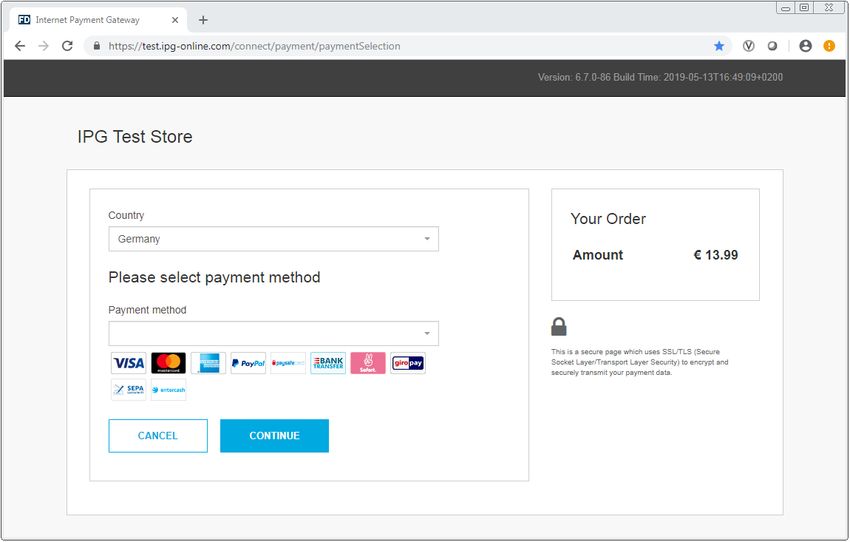The width and height of the screenshot is (850, 542).
Task: Select the PayPal payment icon
Action: coord(248,363)
